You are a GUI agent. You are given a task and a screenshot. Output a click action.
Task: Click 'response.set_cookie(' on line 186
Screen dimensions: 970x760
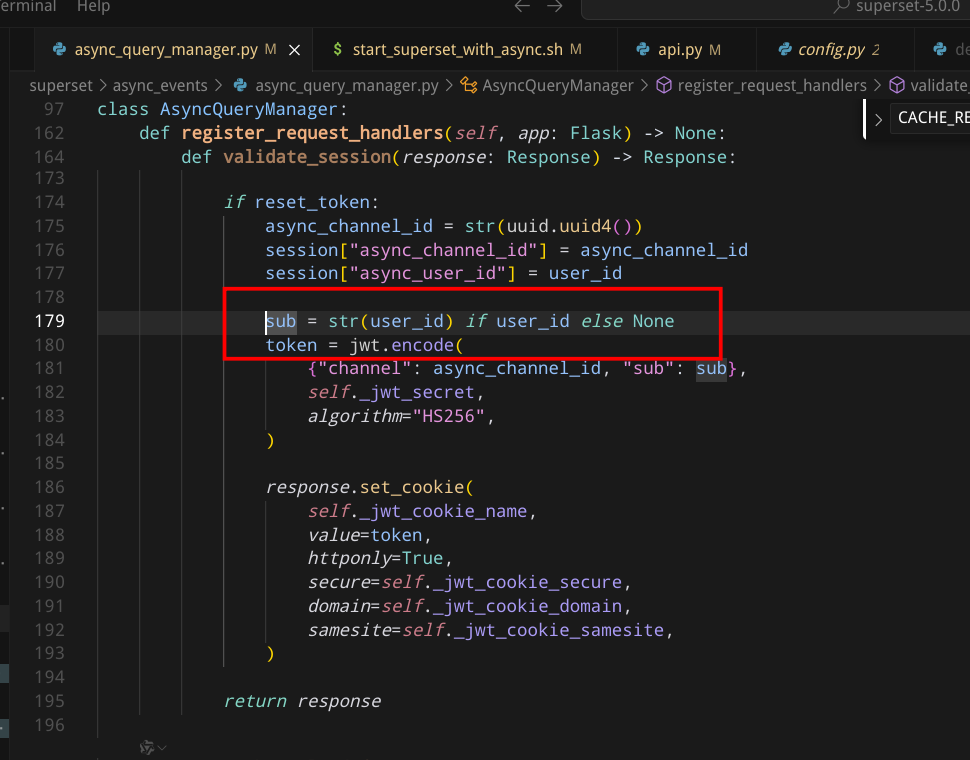point(369,487)
